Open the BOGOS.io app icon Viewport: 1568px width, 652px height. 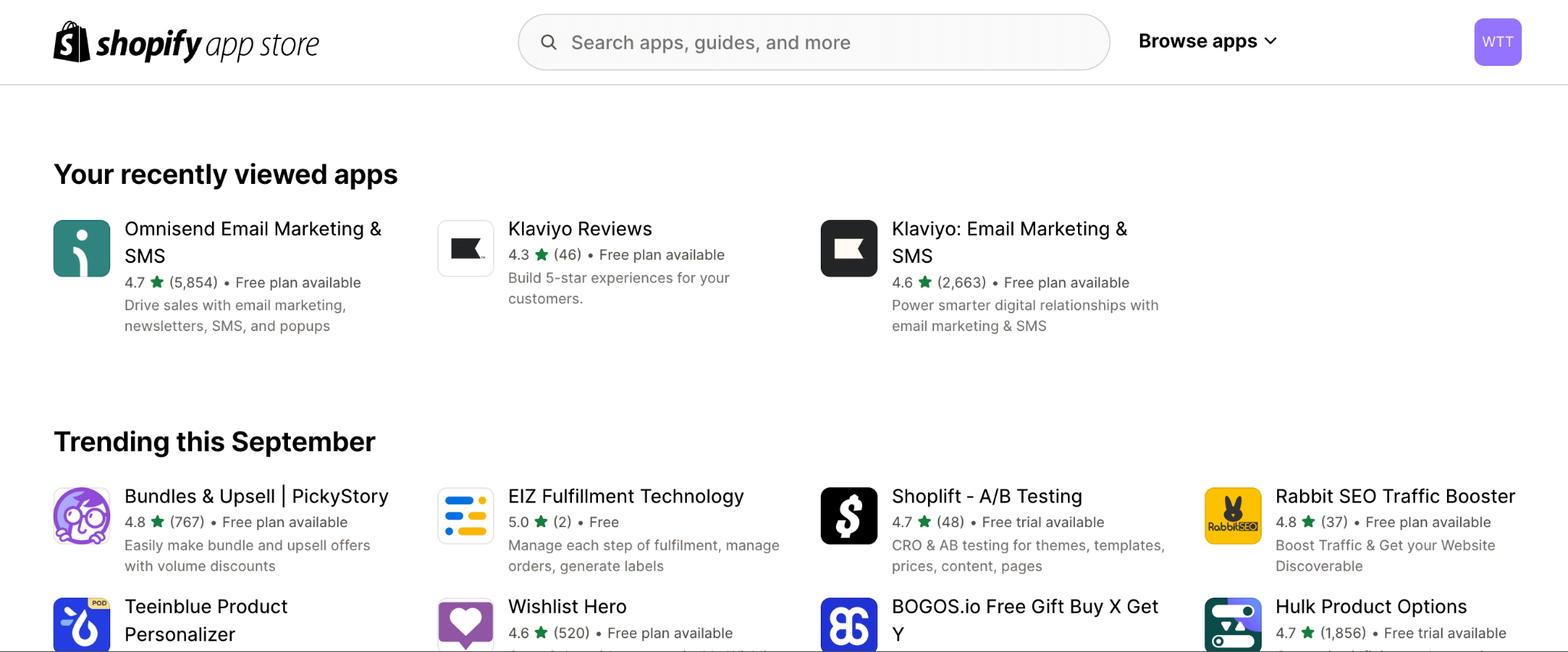(849, 624)
